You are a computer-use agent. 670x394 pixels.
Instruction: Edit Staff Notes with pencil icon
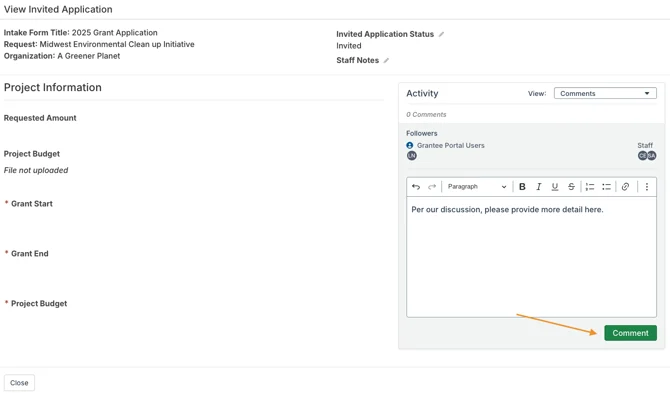click(x=386, y=60)
